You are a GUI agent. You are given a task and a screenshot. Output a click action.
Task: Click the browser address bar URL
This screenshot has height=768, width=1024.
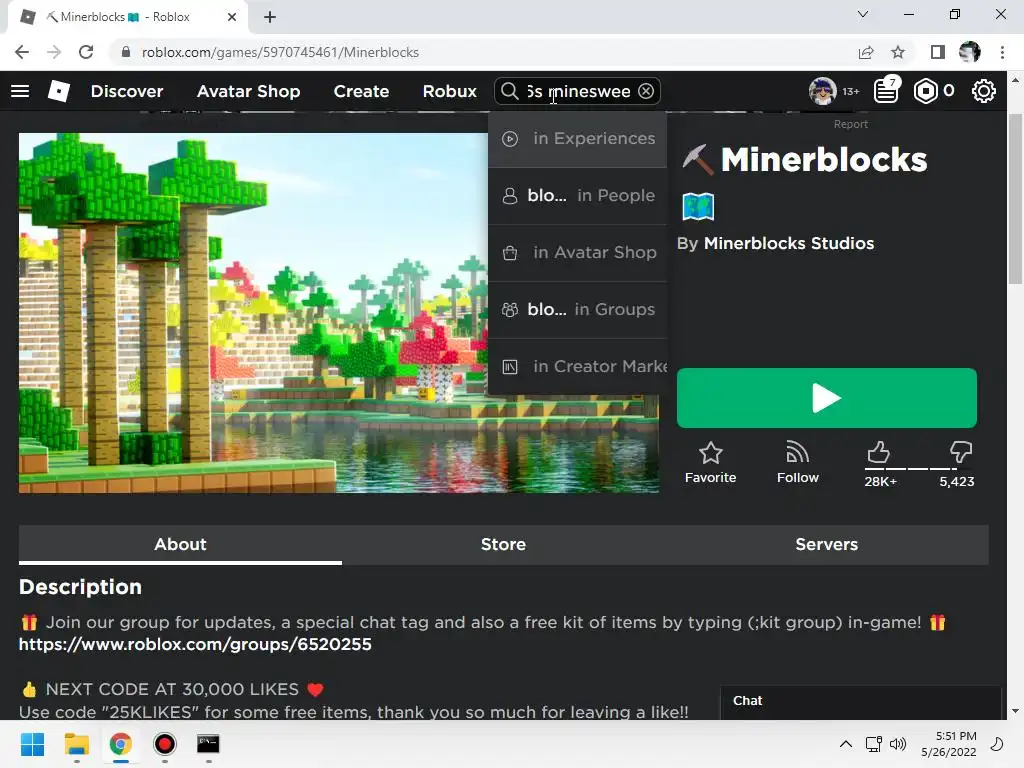tap(280, 52)
